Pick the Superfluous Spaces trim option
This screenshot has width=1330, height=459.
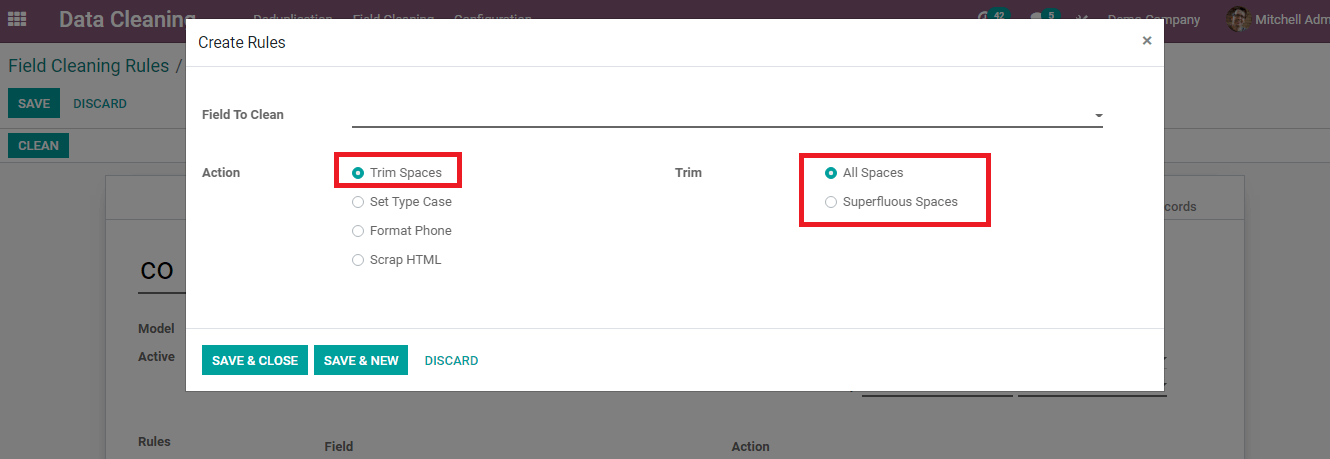(x=831, y=202)
